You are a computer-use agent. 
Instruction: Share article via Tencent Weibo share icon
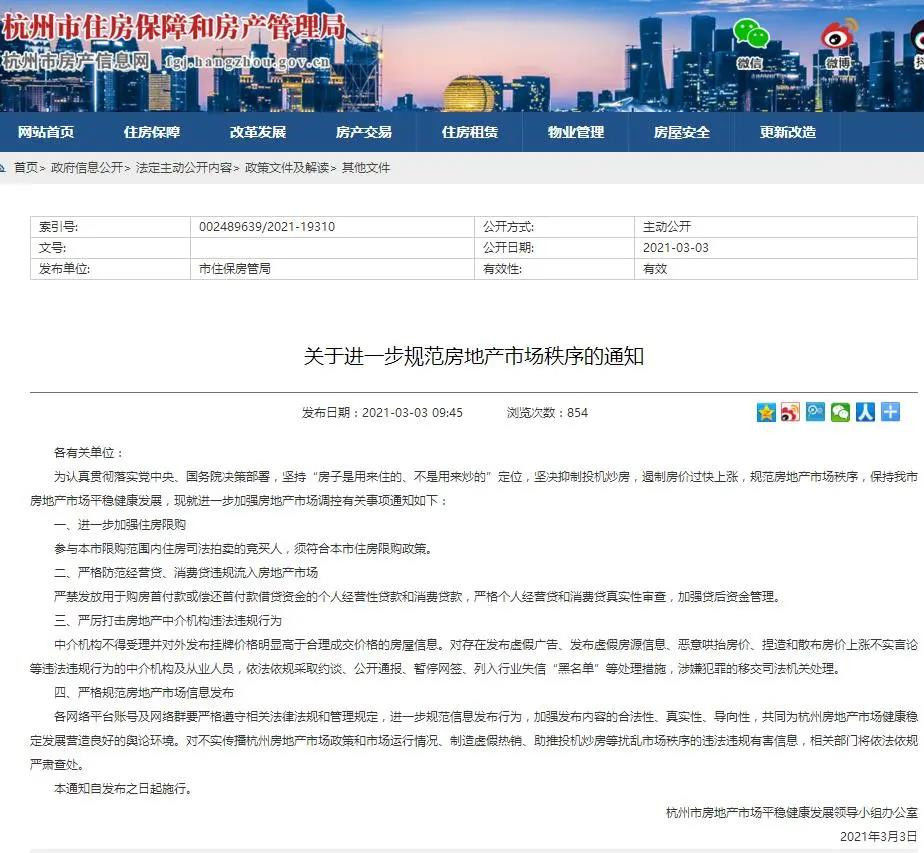tap(816, 412)
